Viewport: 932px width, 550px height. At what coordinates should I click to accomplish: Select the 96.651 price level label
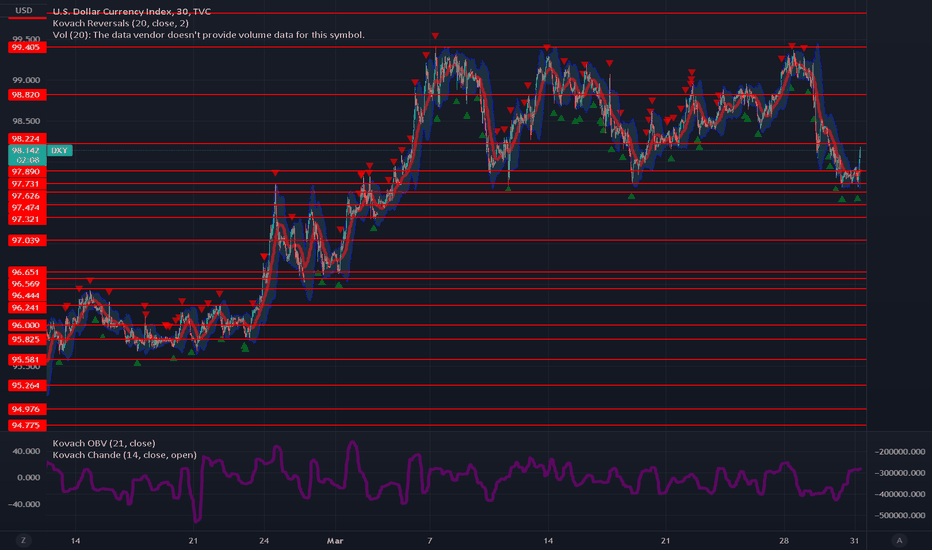click(x=27, y=272)
